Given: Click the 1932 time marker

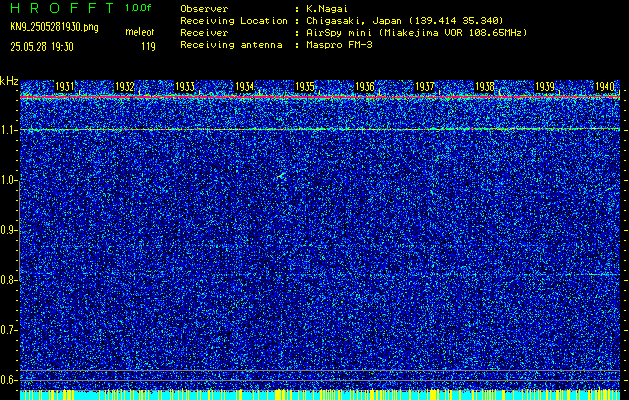Looking at the screenshot, I should click(x=125, y=87).
